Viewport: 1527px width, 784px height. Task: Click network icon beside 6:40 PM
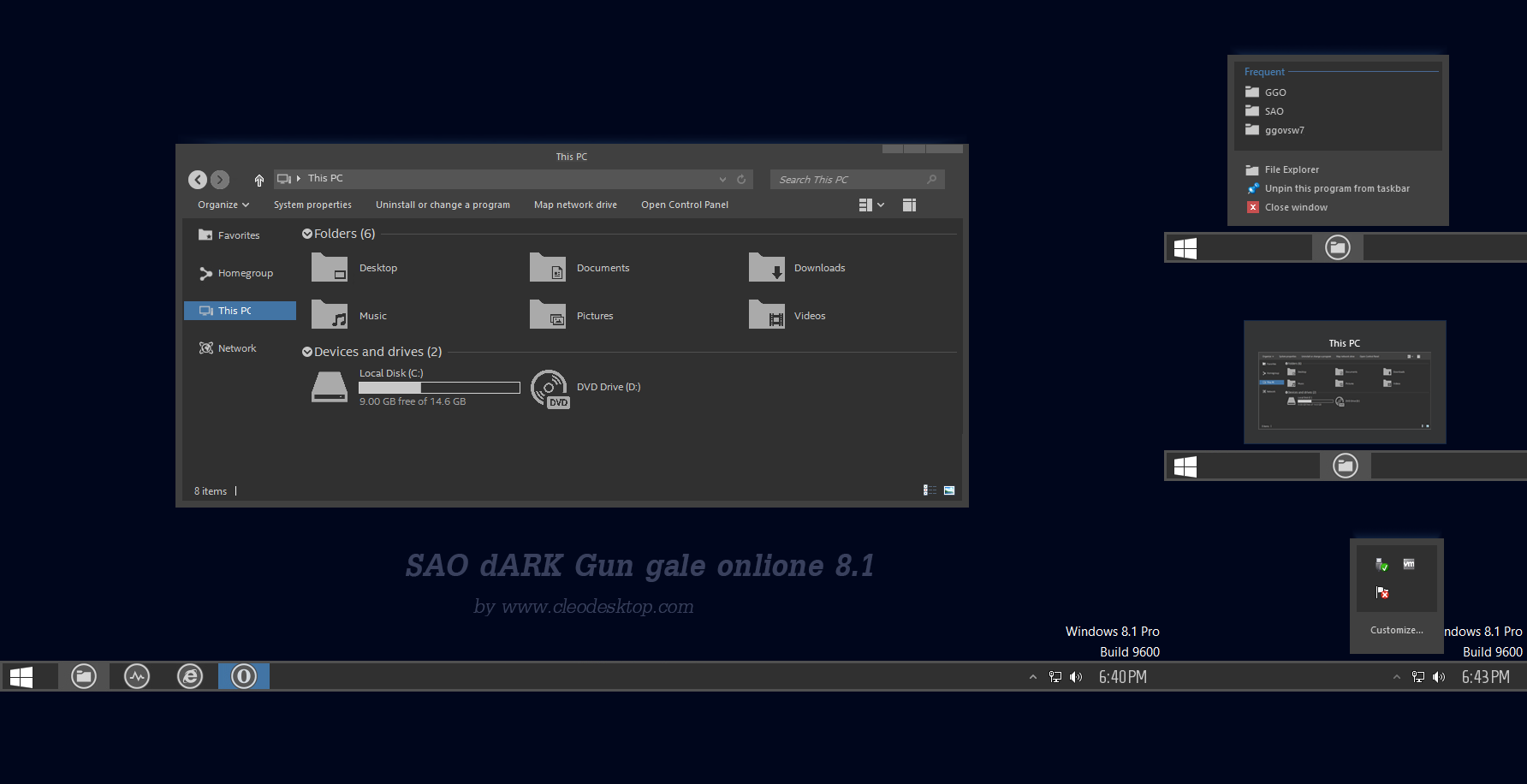(x=1055, y=677)
